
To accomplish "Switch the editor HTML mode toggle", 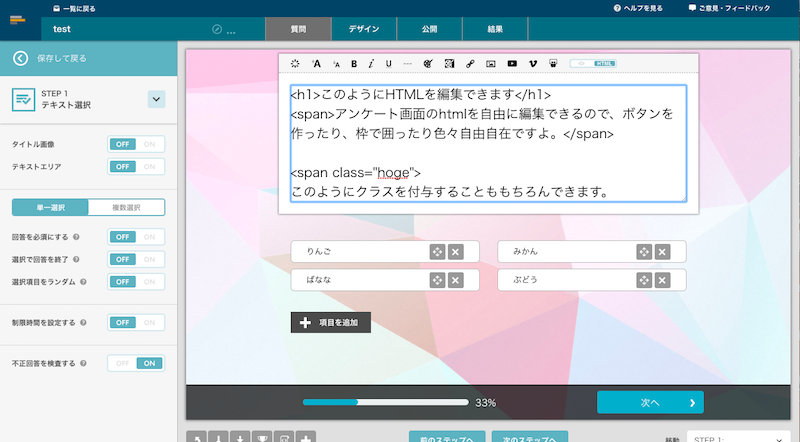I will click(593, 63).
